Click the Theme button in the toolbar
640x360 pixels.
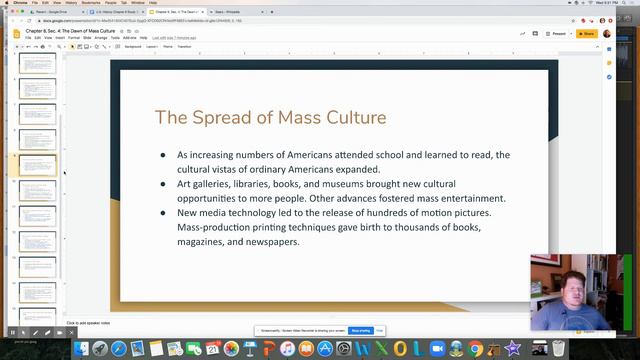[x=168, y=47]
